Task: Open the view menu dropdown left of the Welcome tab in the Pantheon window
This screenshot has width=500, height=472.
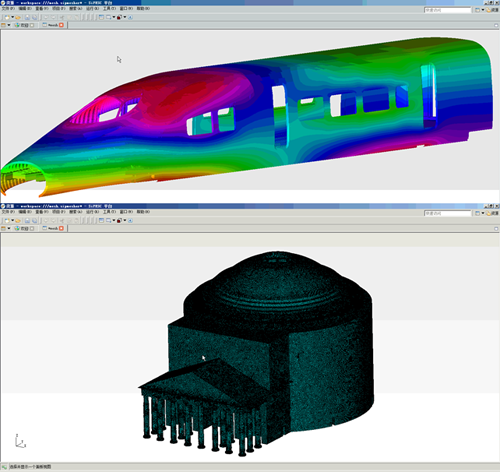Action: coord(9,228)
